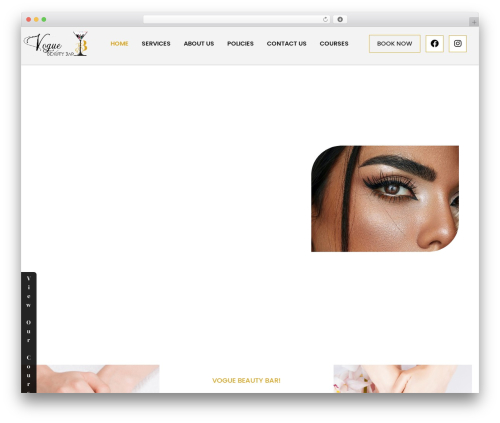Go to the Courses menu item
The height and width of the screenshot is (423, 500).
(334, 44)
